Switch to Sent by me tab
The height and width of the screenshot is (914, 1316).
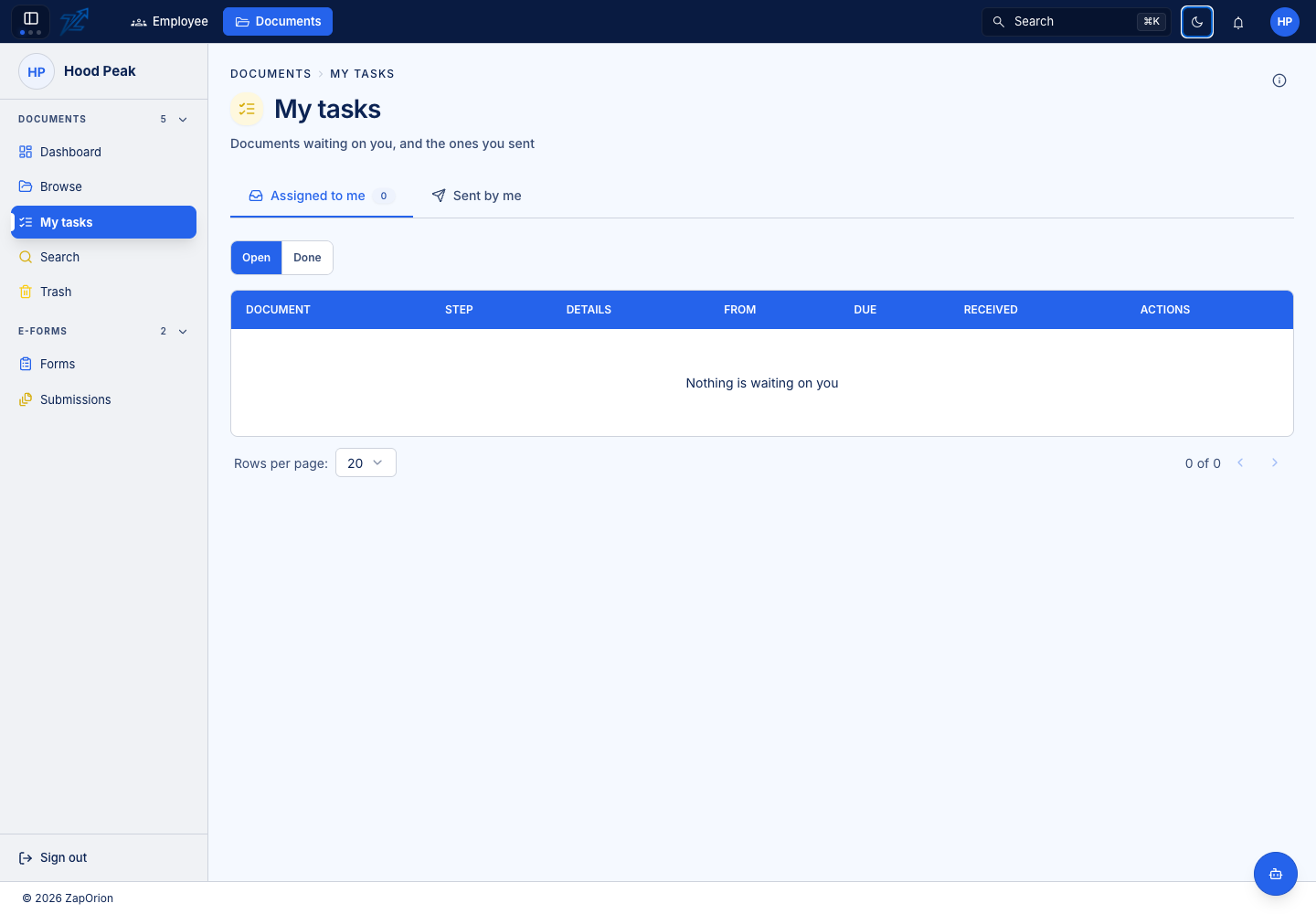click(x=477, y=196)
